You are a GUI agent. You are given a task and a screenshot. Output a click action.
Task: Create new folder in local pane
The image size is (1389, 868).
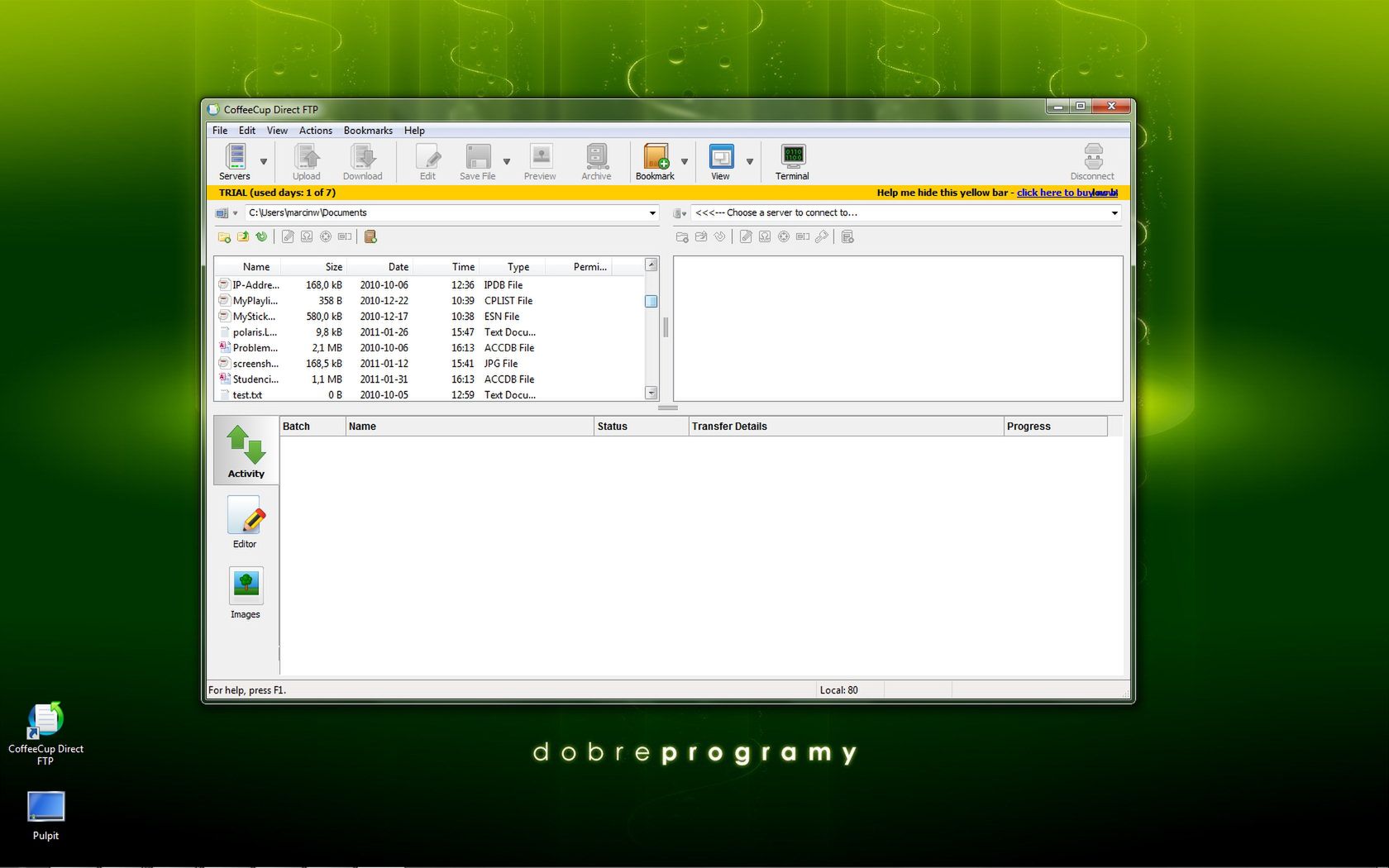click(x=224, y=236)
